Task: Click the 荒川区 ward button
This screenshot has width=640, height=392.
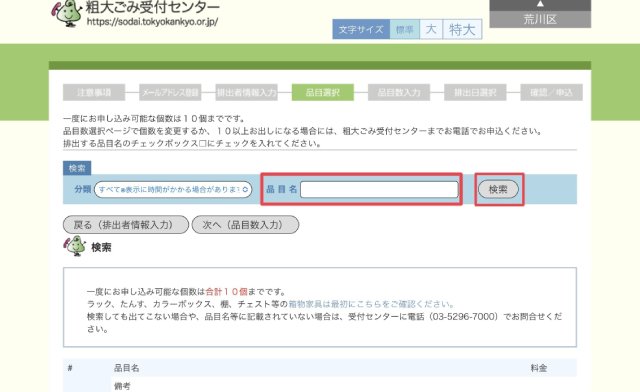Action: tap(540, 19)
